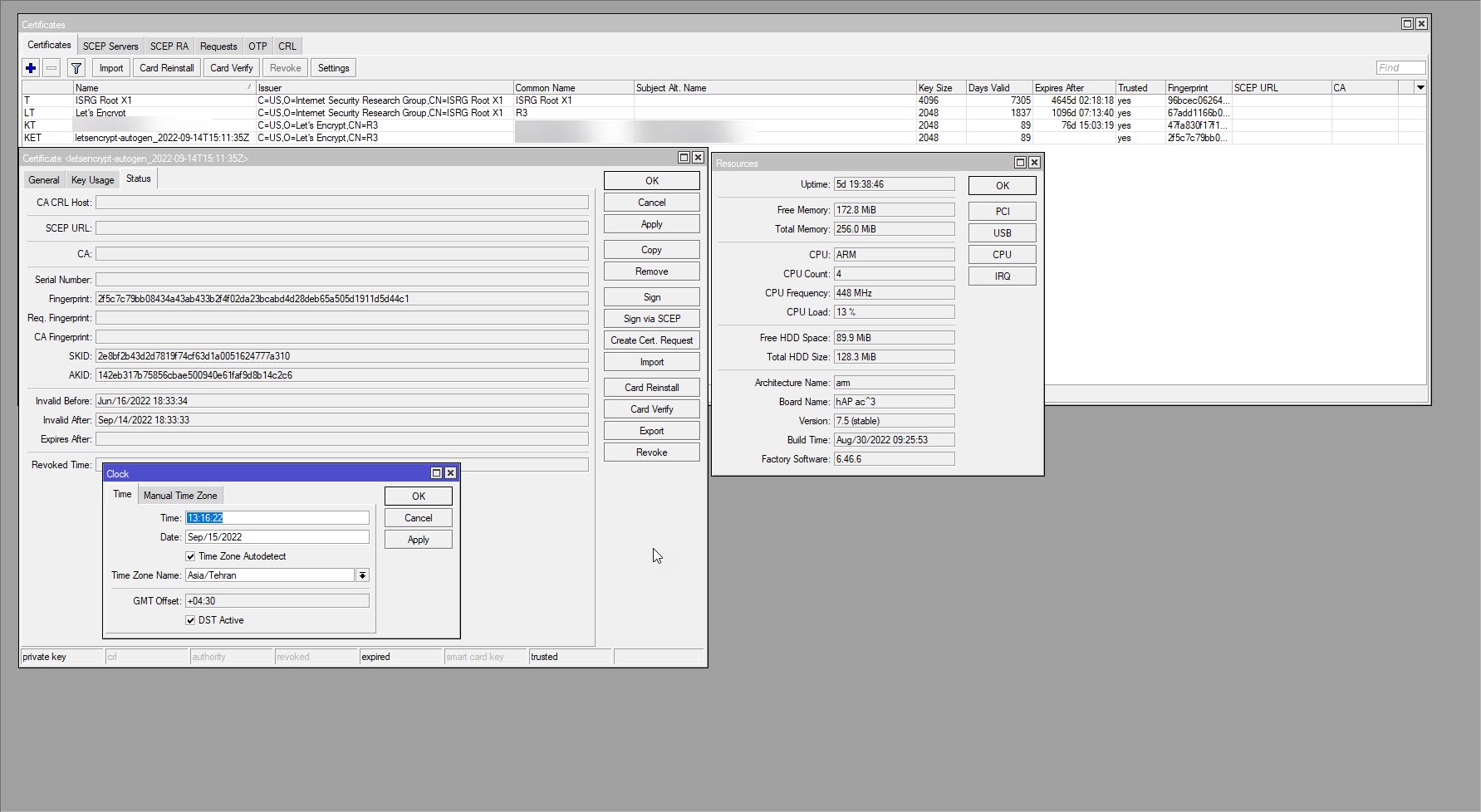
Task: Open the OTP tab
Action: pos(257,46)
